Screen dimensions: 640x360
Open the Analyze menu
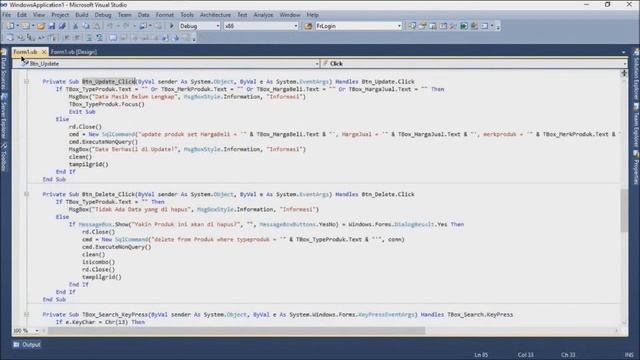tap(263, 15)
